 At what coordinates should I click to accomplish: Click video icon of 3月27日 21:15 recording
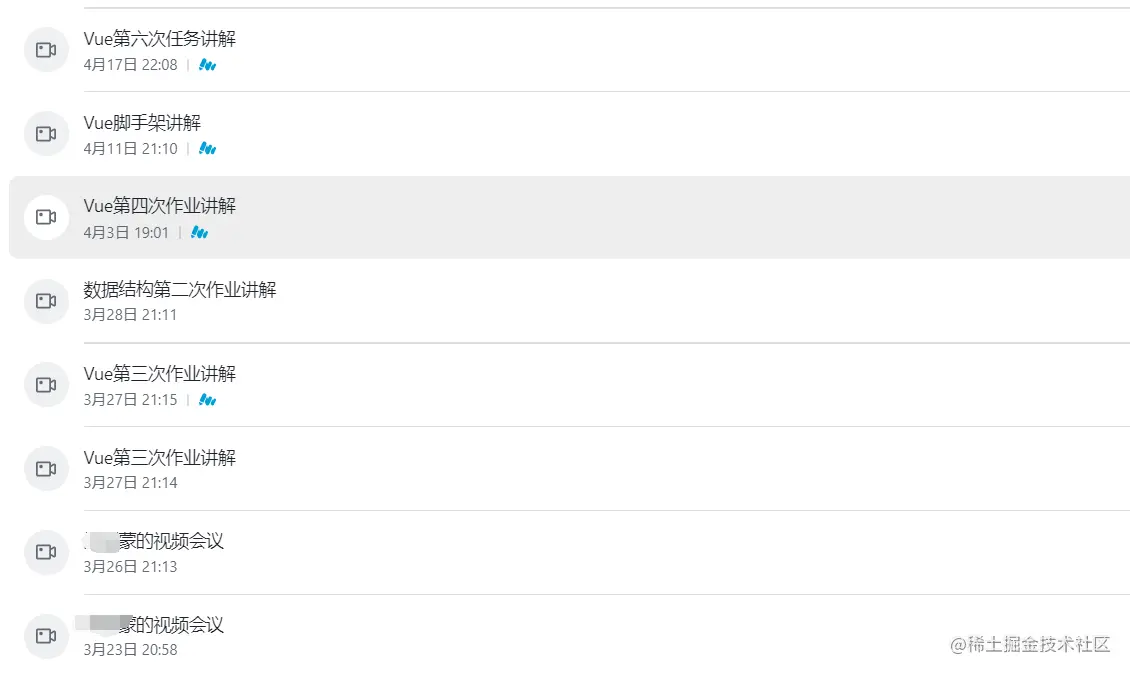click(x=46, y=385)
